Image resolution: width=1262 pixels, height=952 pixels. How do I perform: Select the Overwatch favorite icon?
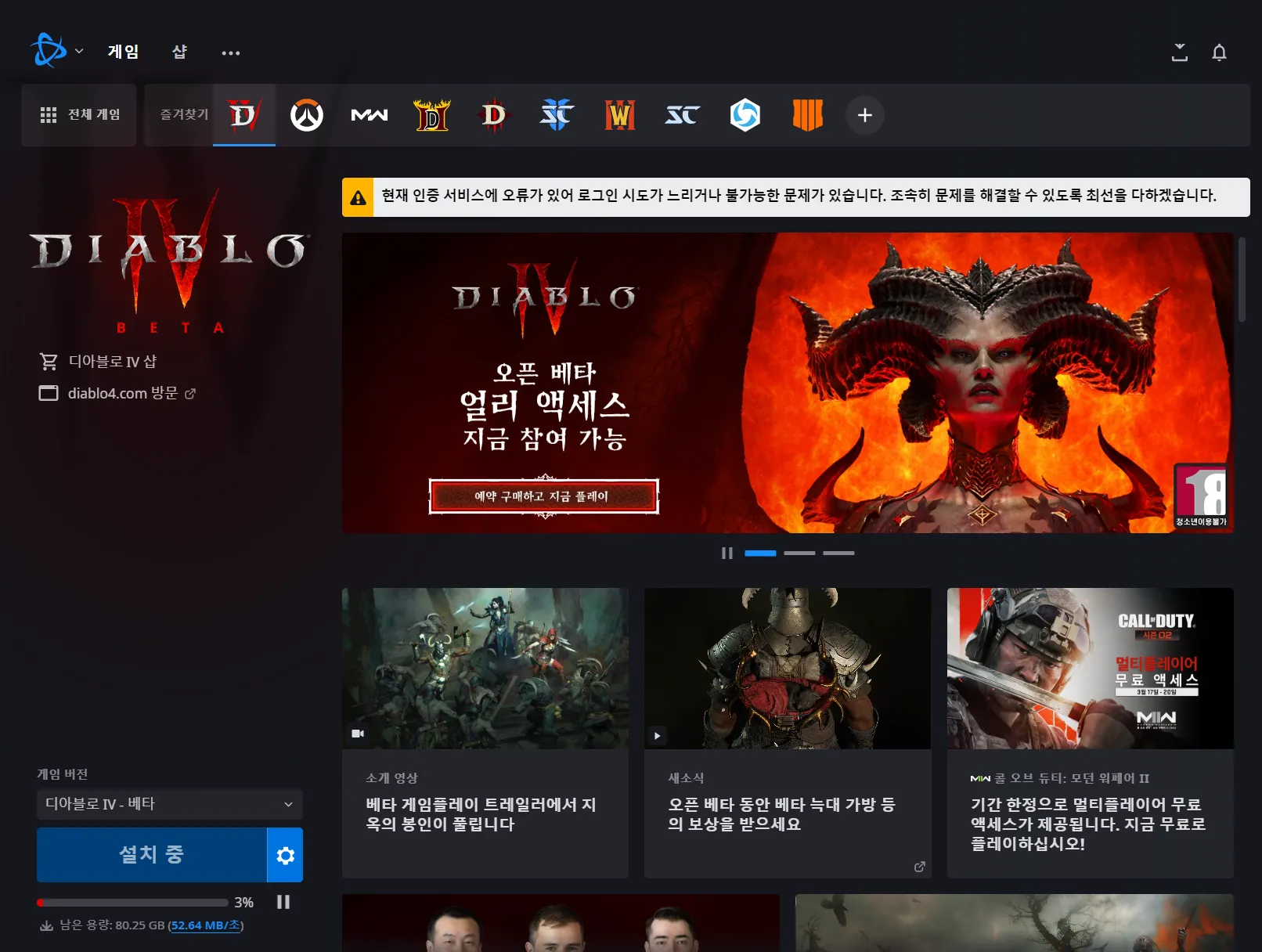pyautogui.click(x=306, y=115)
